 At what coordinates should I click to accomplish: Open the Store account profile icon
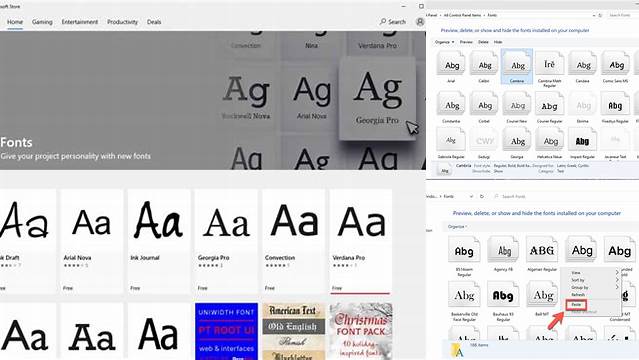420,22
